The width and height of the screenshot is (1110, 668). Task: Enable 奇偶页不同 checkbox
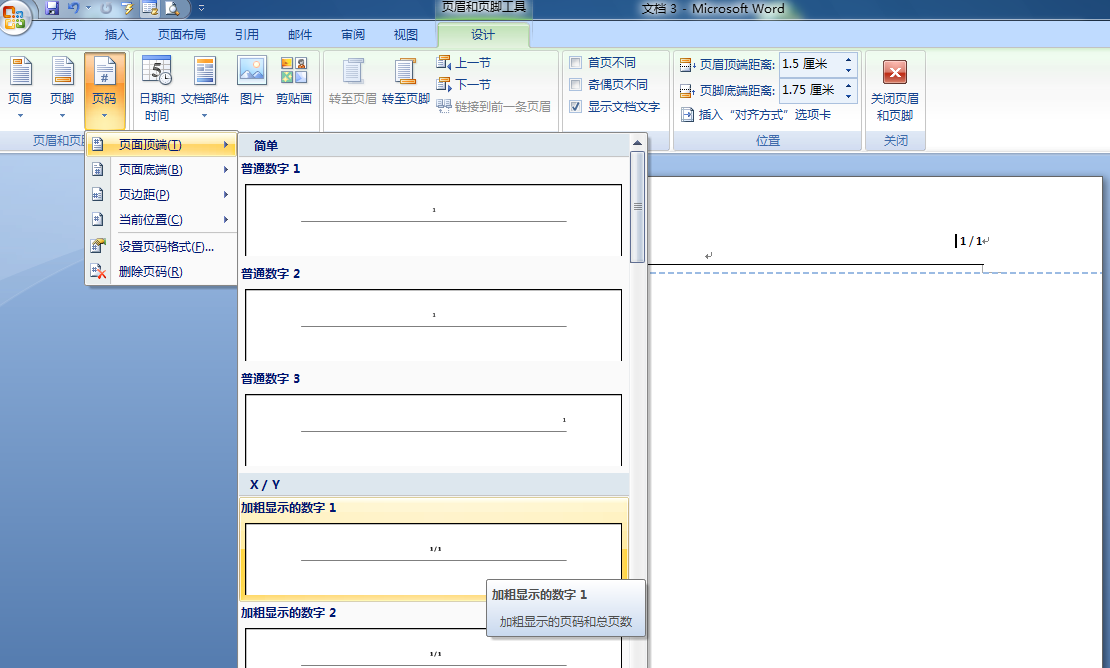pyautogui.click(x=576, y=85)
